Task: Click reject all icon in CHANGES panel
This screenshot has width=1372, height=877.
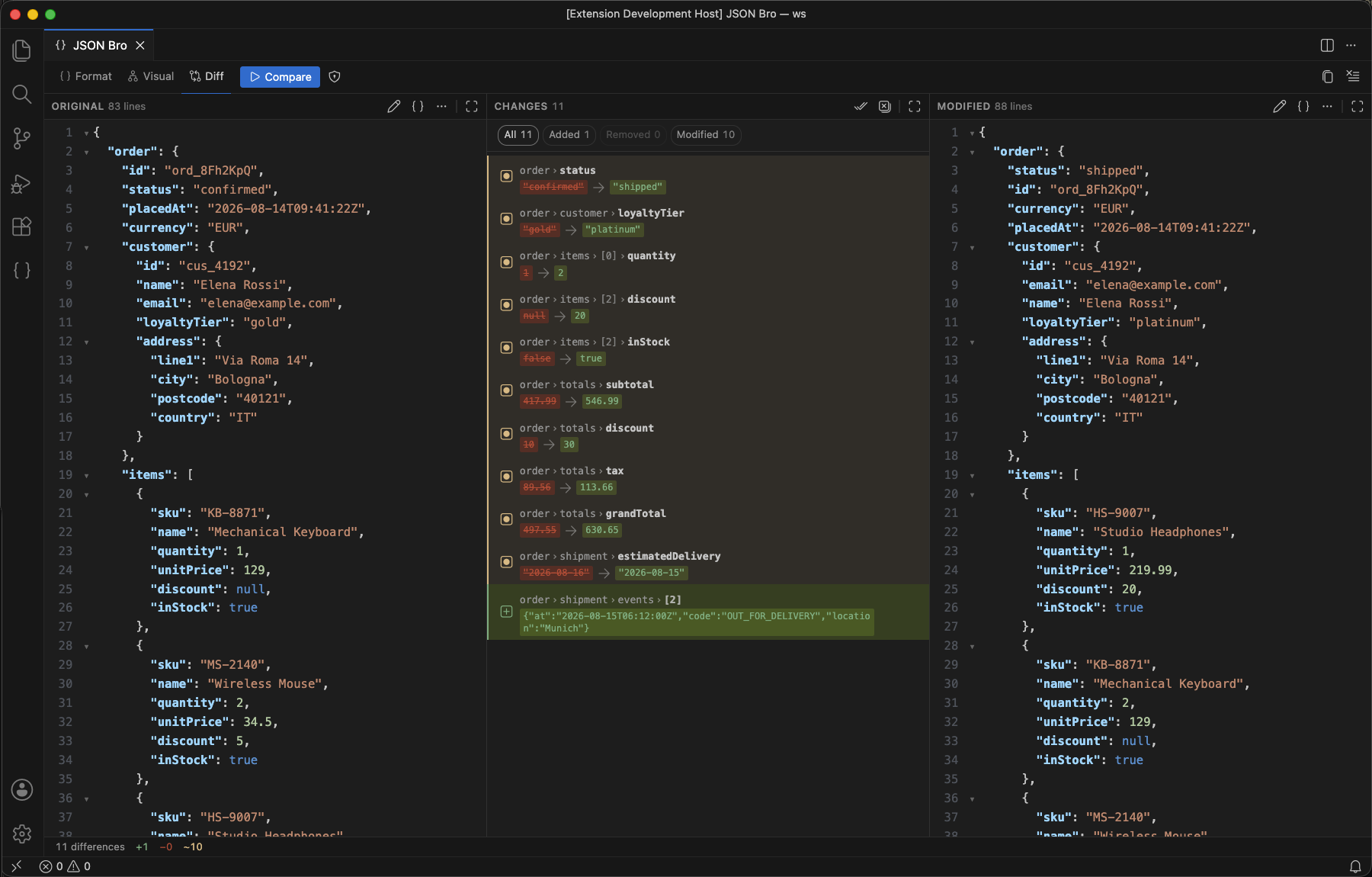Action: pyautogui.click(x=884, y=107)
